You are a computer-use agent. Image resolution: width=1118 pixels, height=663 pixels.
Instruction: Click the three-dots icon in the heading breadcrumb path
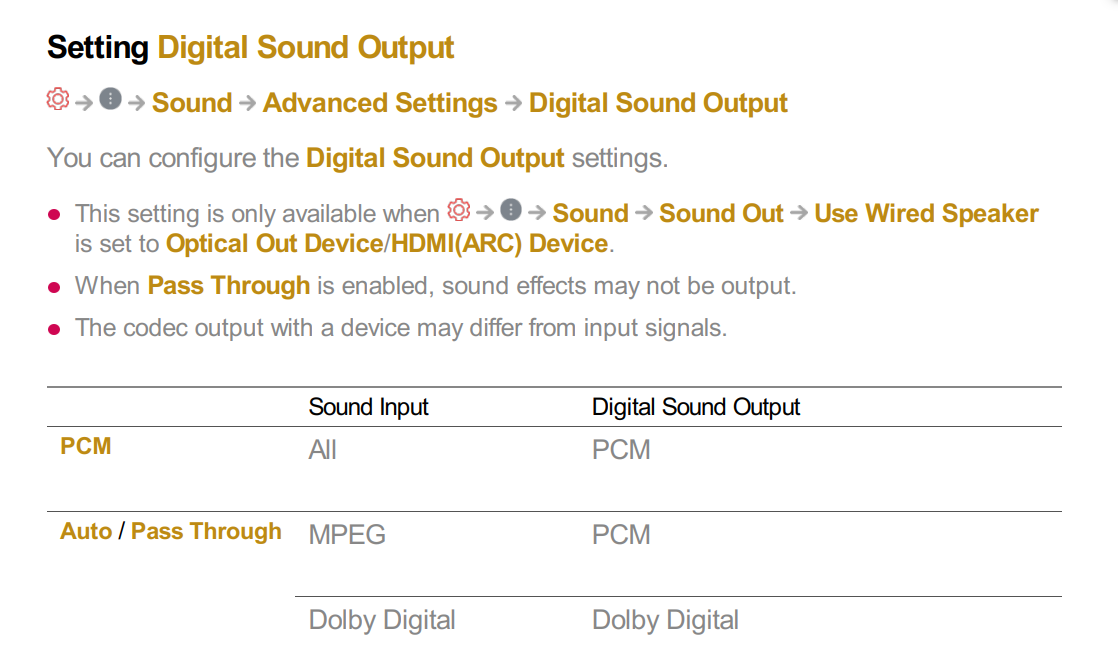point(110,100)
